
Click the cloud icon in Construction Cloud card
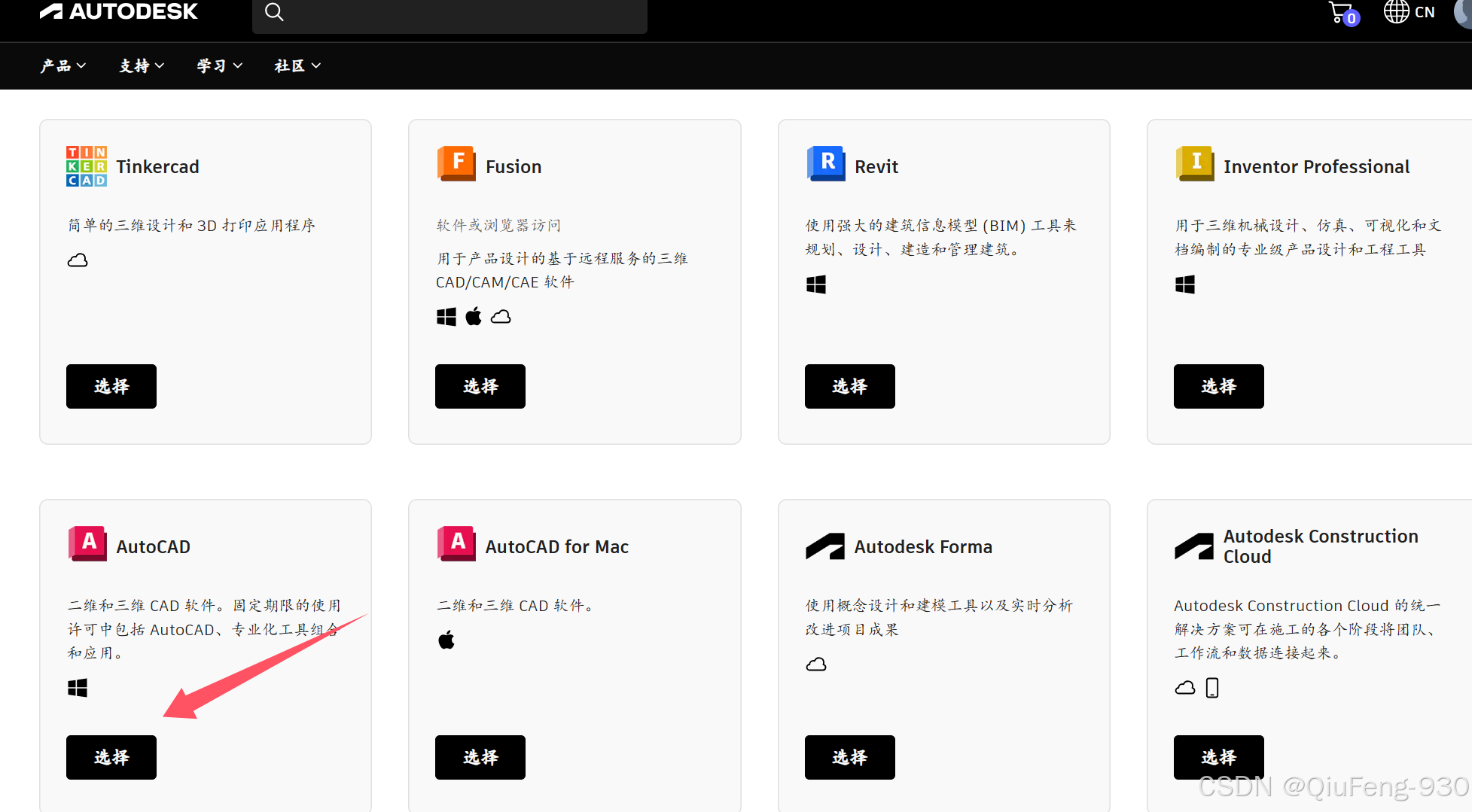1185,688
